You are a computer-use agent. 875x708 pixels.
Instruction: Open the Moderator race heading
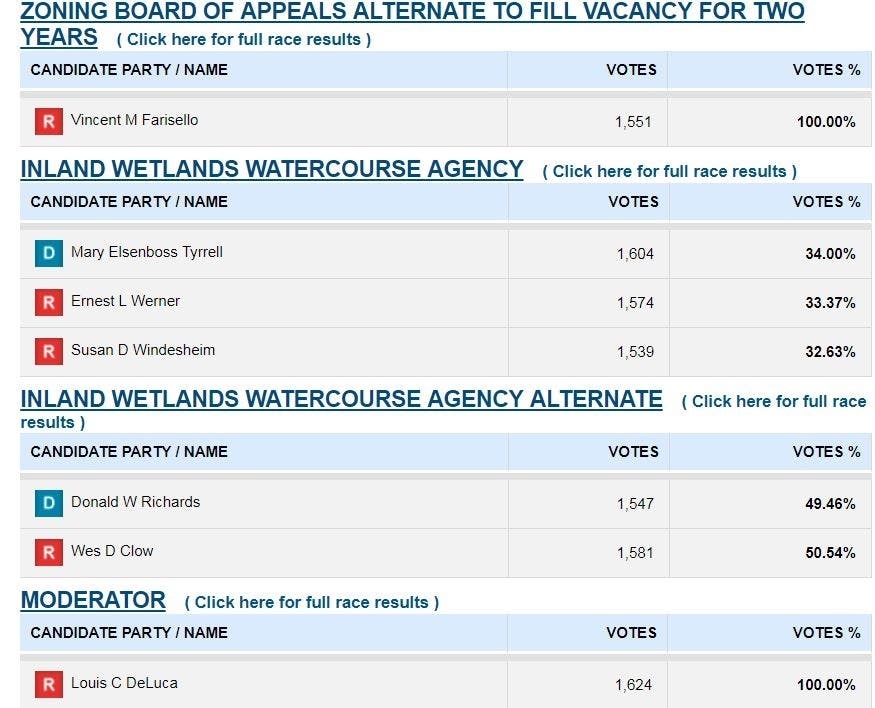[x=93, y=600]
